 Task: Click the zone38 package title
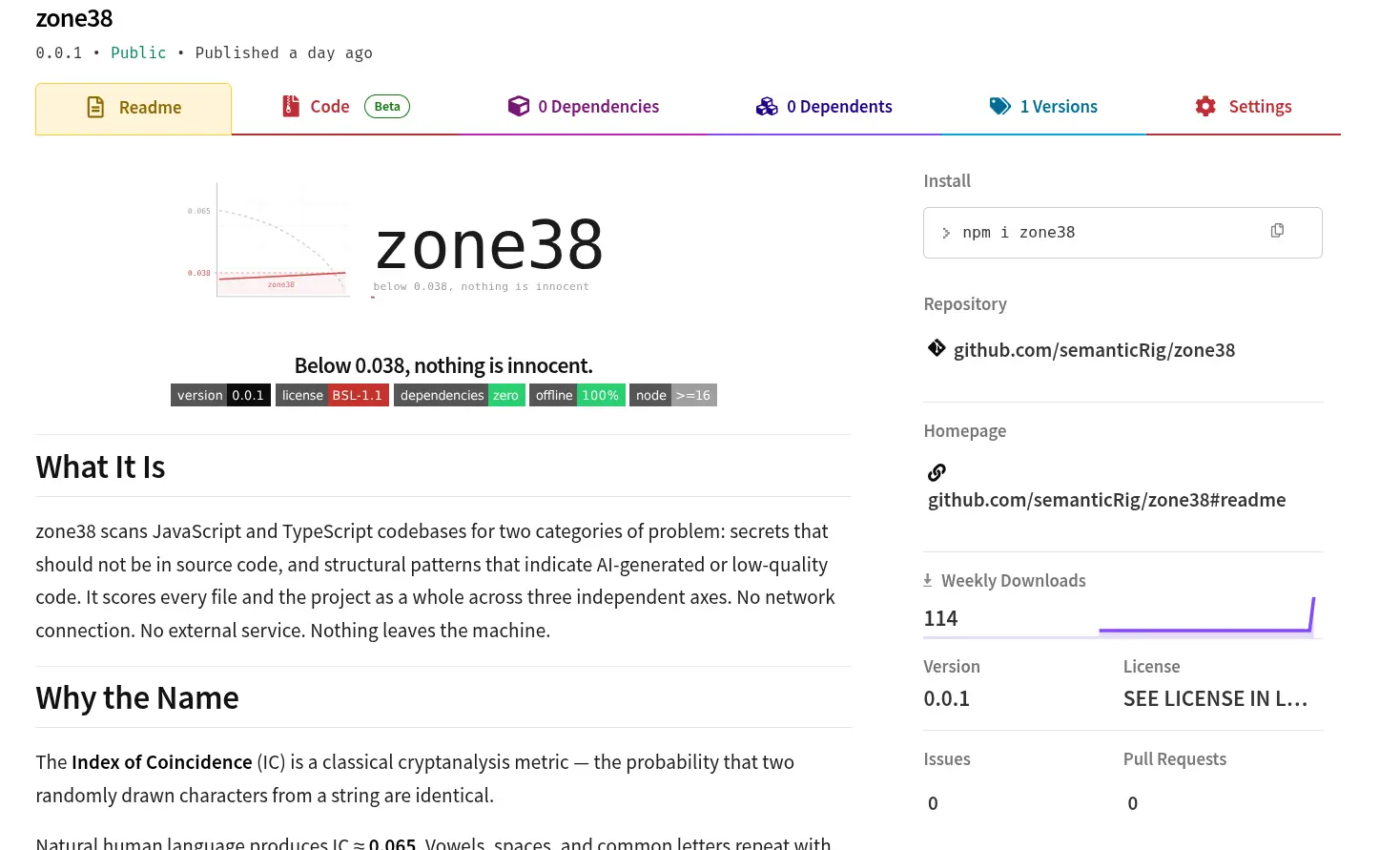click(x=74, y=18)
